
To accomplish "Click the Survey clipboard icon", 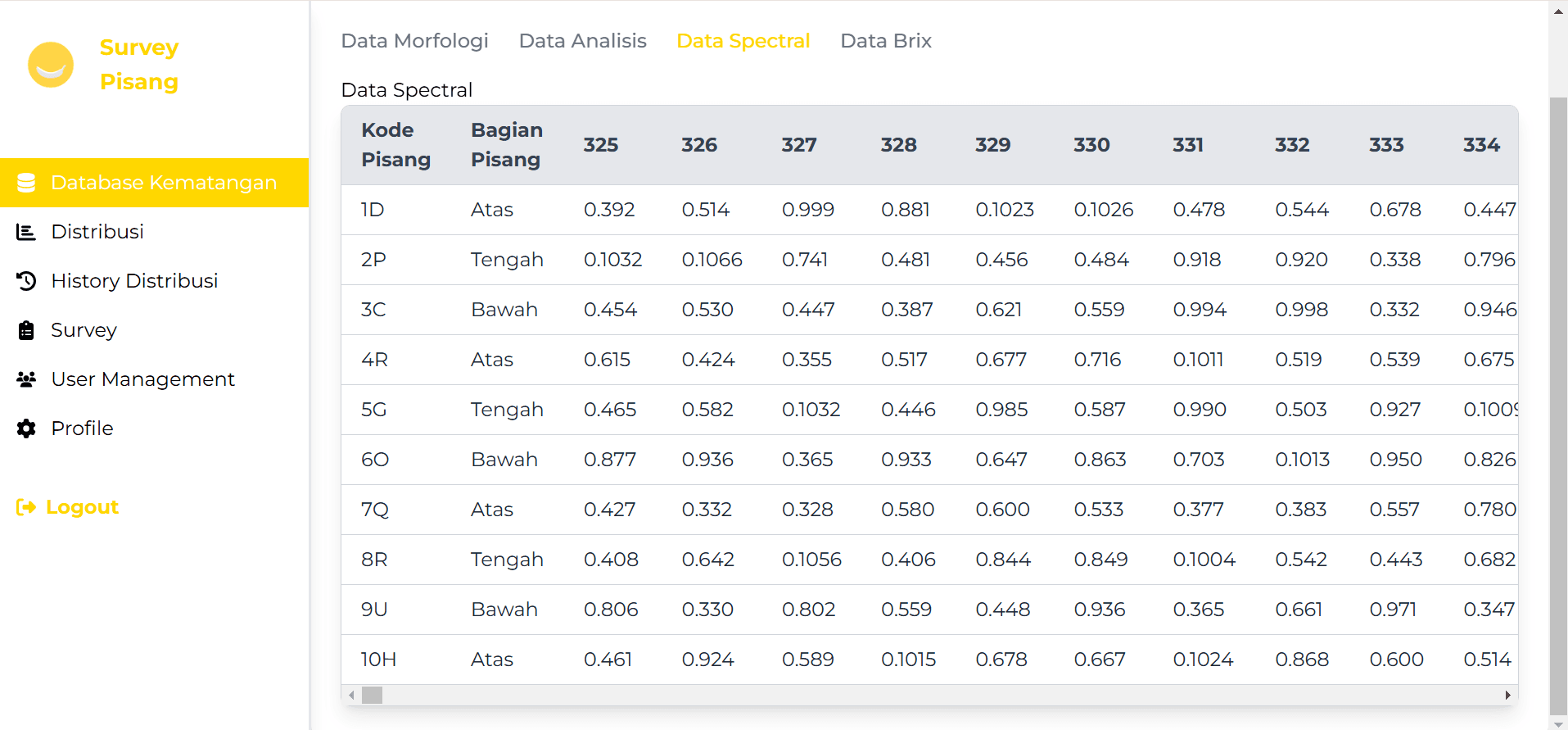I will [x=26, y=330].
